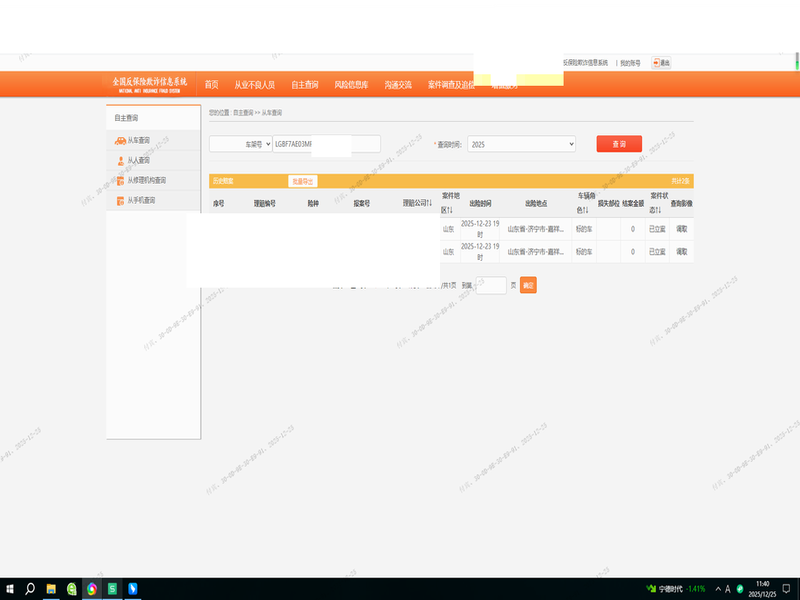
Task: Select 从修理机构查询 in the sidebar
Action: tap(146, 181)
